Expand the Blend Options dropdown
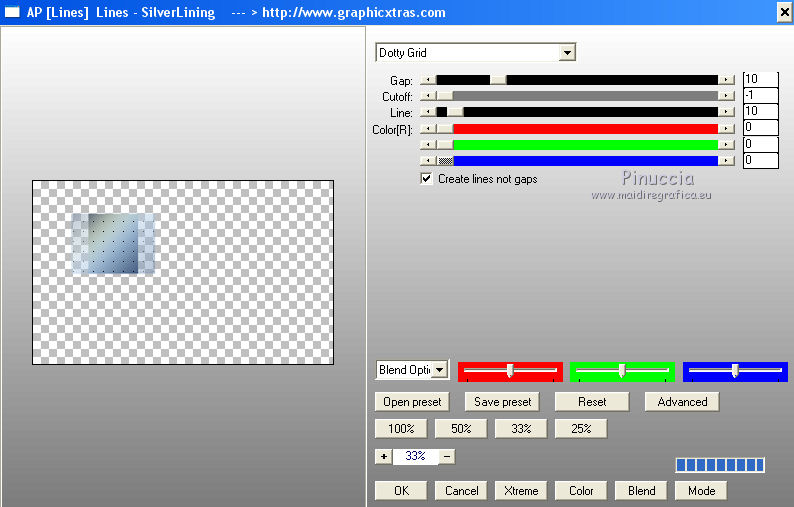794x507 pixels. [x=440, y=370]
